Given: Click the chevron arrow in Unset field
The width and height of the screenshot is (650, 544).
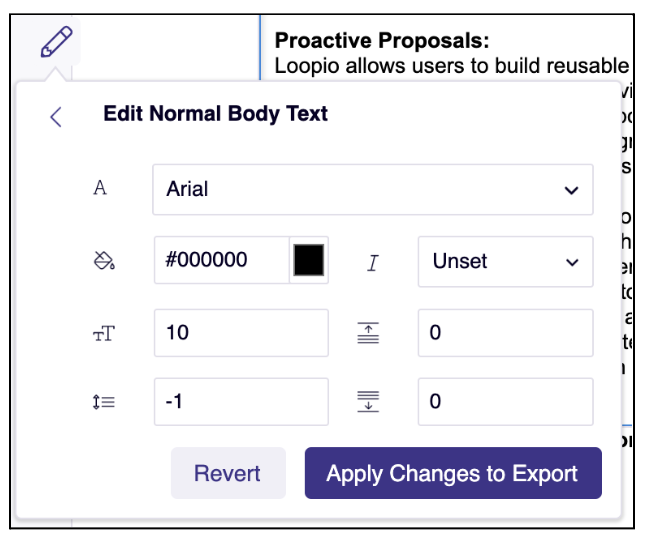Looking at the screenshot, I should (572, 262).
